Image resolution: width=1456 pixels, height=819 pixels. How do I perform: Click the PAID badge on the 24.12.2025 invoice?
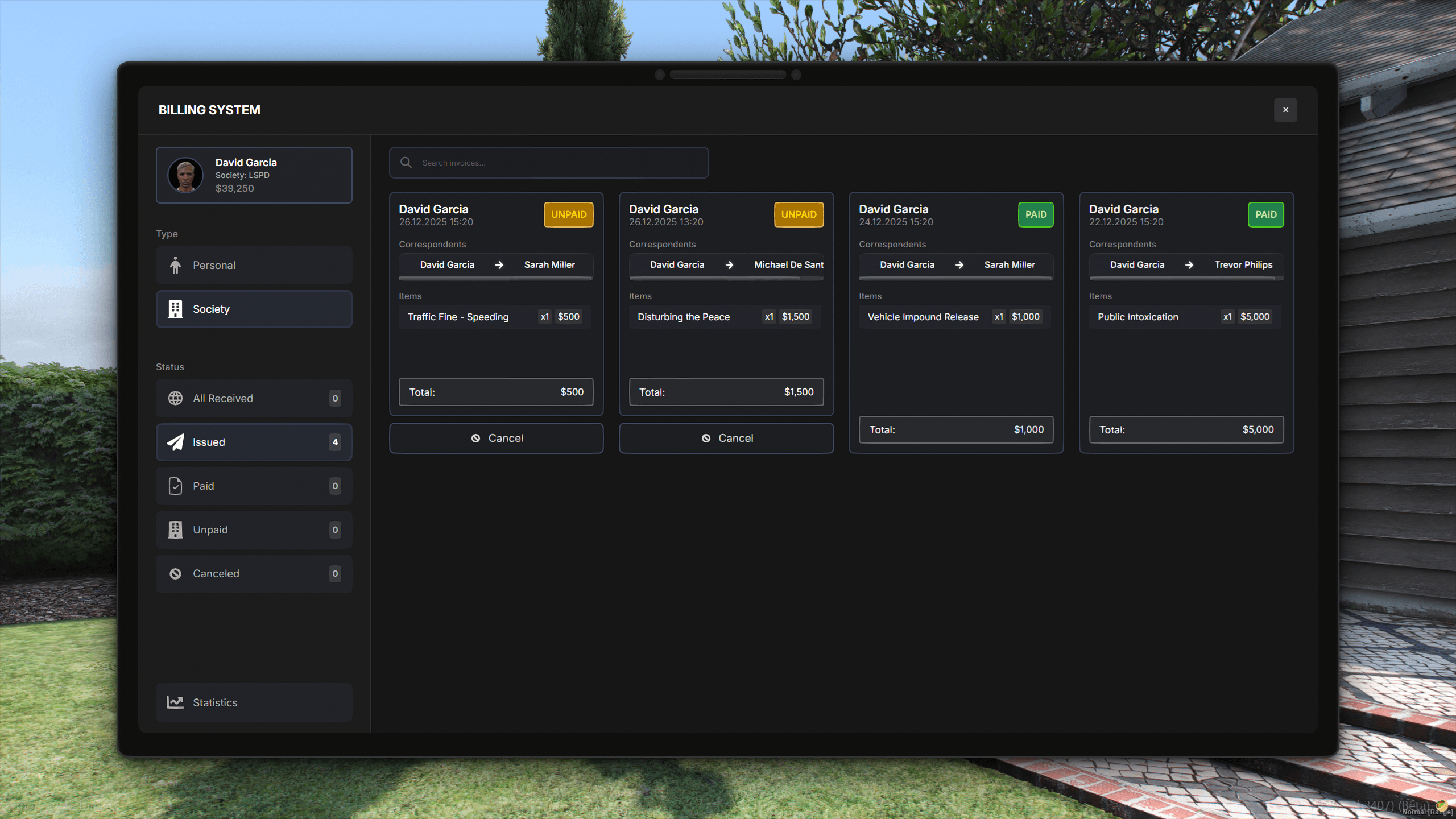(1036, 214)
